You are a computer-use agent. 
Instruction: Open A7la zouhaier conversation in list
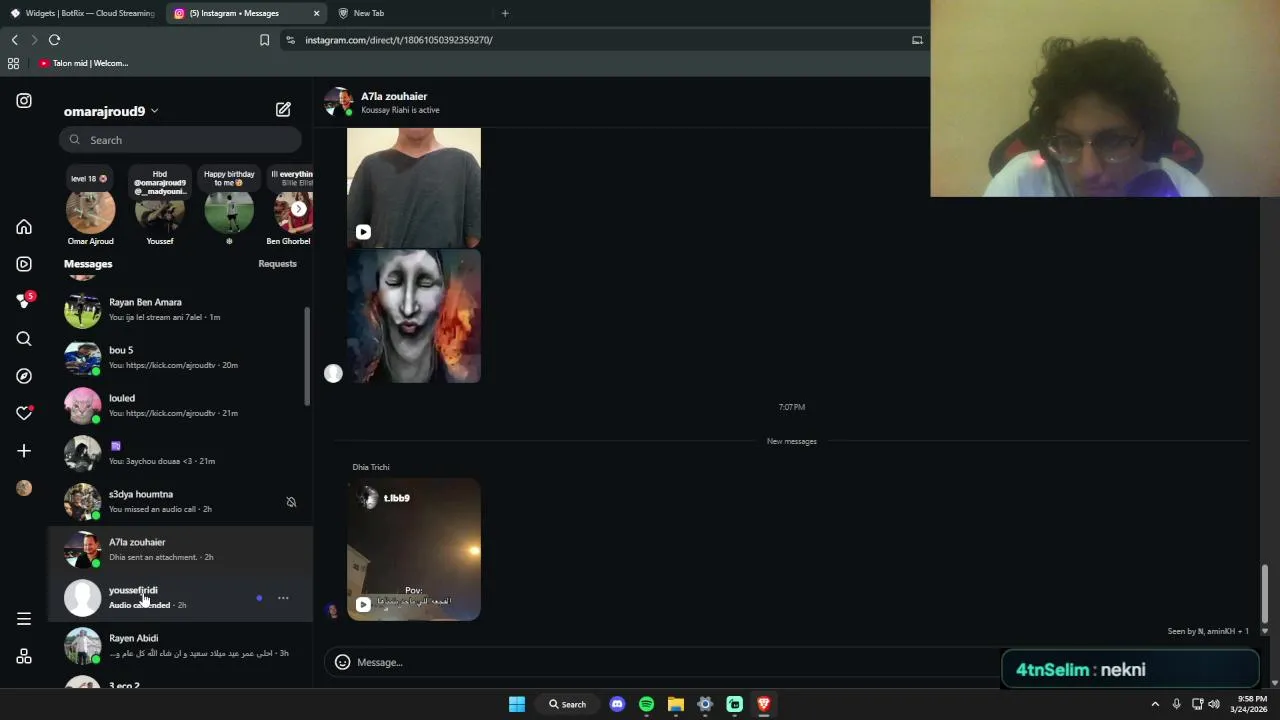[180, 549]
